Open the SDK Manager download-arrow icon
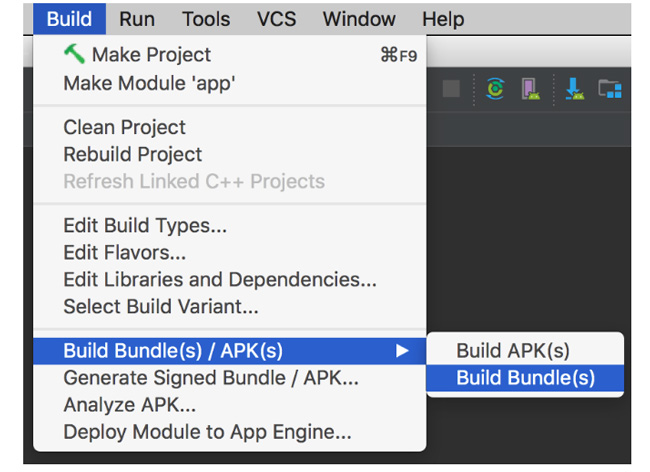 [x=575, y=89]
